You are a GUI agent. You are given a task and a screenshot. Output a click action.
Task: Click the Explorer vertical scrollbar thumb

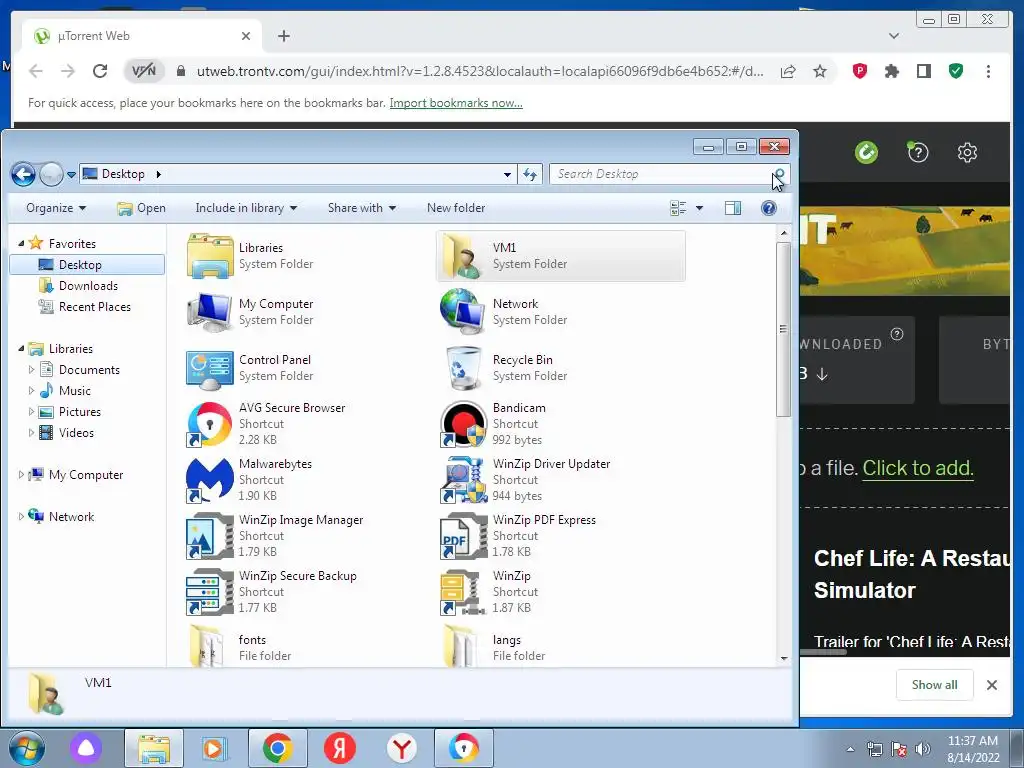coord(784,328)
